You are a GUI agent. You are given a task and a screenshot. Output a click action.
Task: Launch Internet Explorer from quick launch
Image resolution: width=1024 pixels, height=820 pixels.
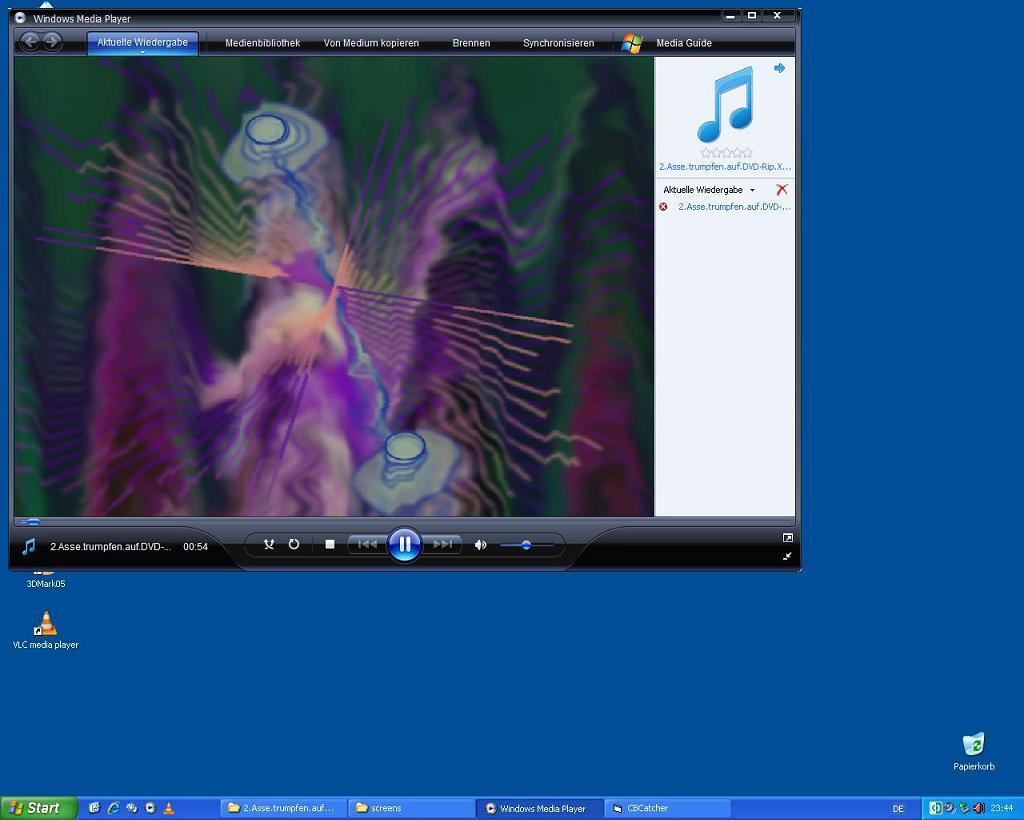[x=113, y=808]
